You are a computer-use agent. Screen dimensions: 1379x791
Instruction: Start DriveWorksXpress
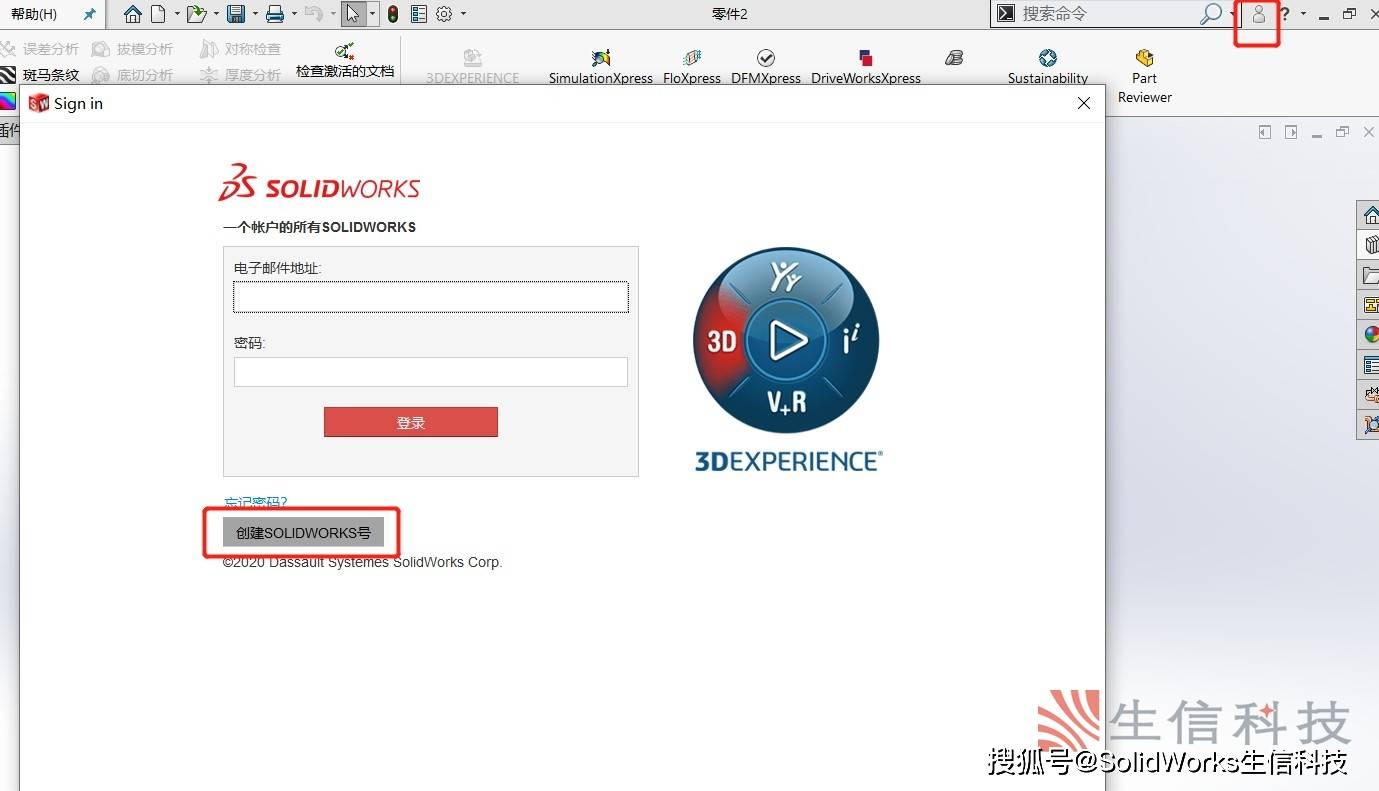point(866,60)
